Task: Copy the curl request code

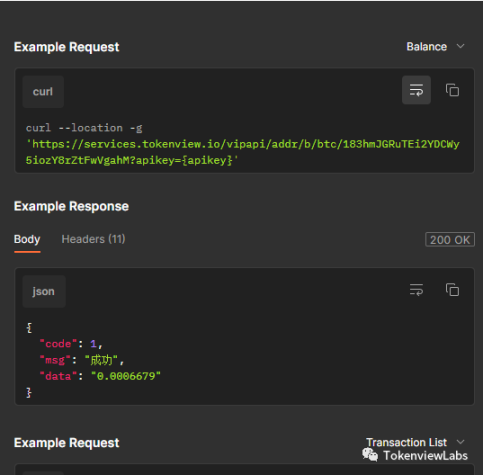Action: (452, 90)
